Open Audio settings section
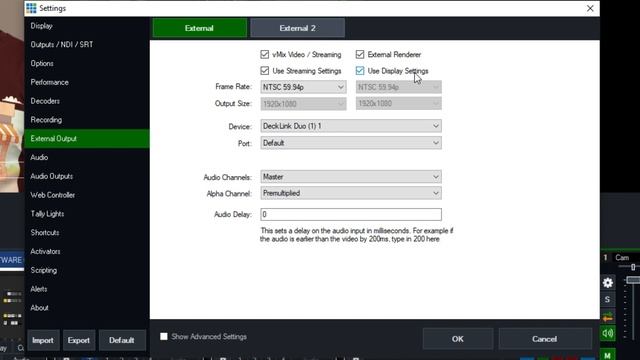This screenshot has width=640, height=360. [x=87, y=157]
